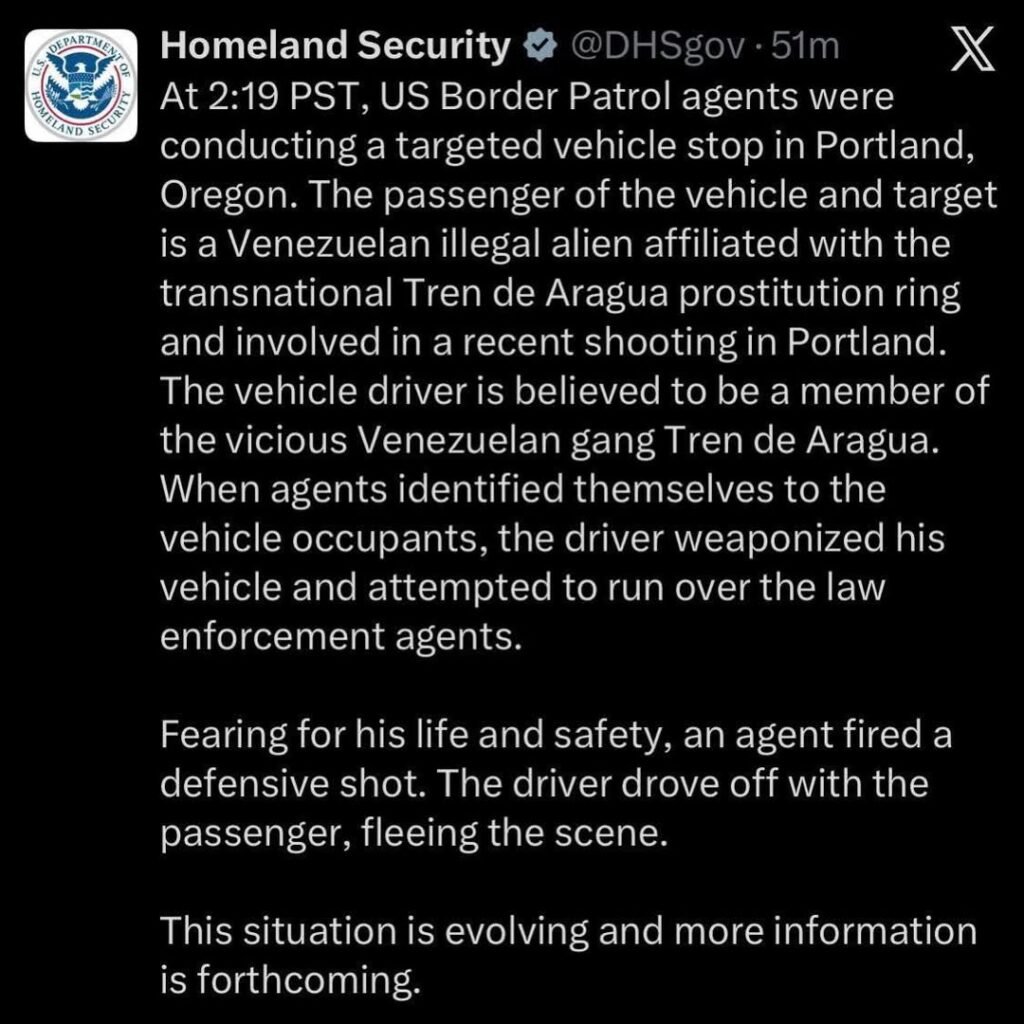Click the gray verified badge checkmark
The width and height of the screenshot is (1024, 1024).
click(x=540, y=44)
